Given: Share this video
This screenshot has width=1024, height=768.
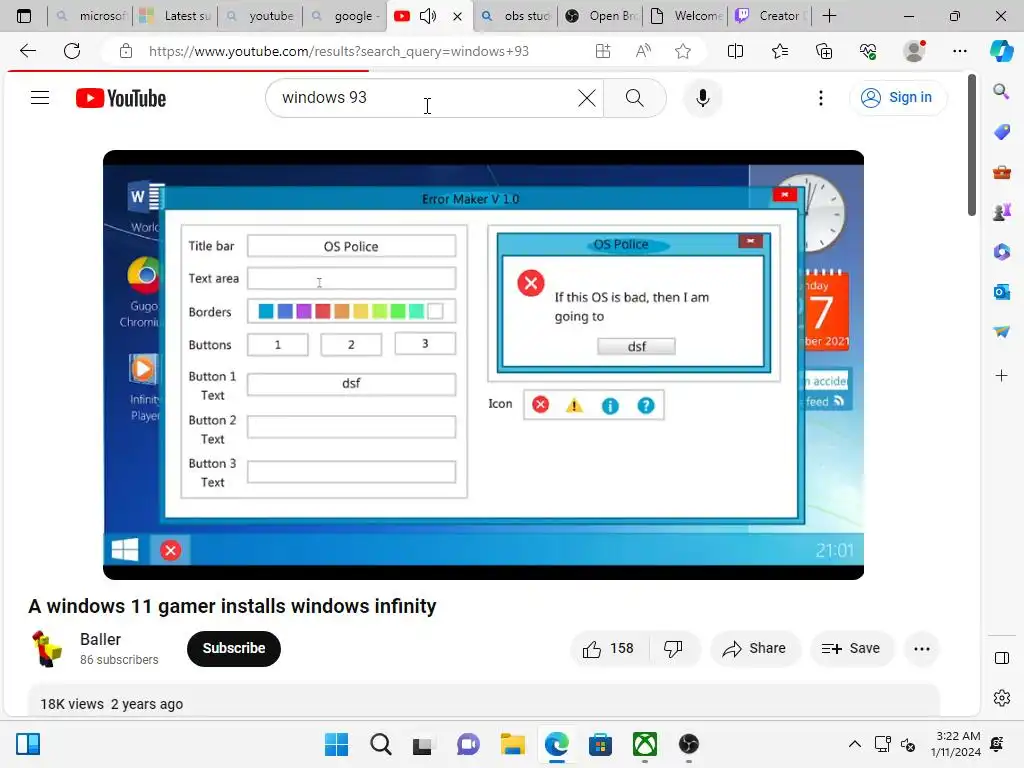Looking at the screenshot, I should click(x=754, y=648).
